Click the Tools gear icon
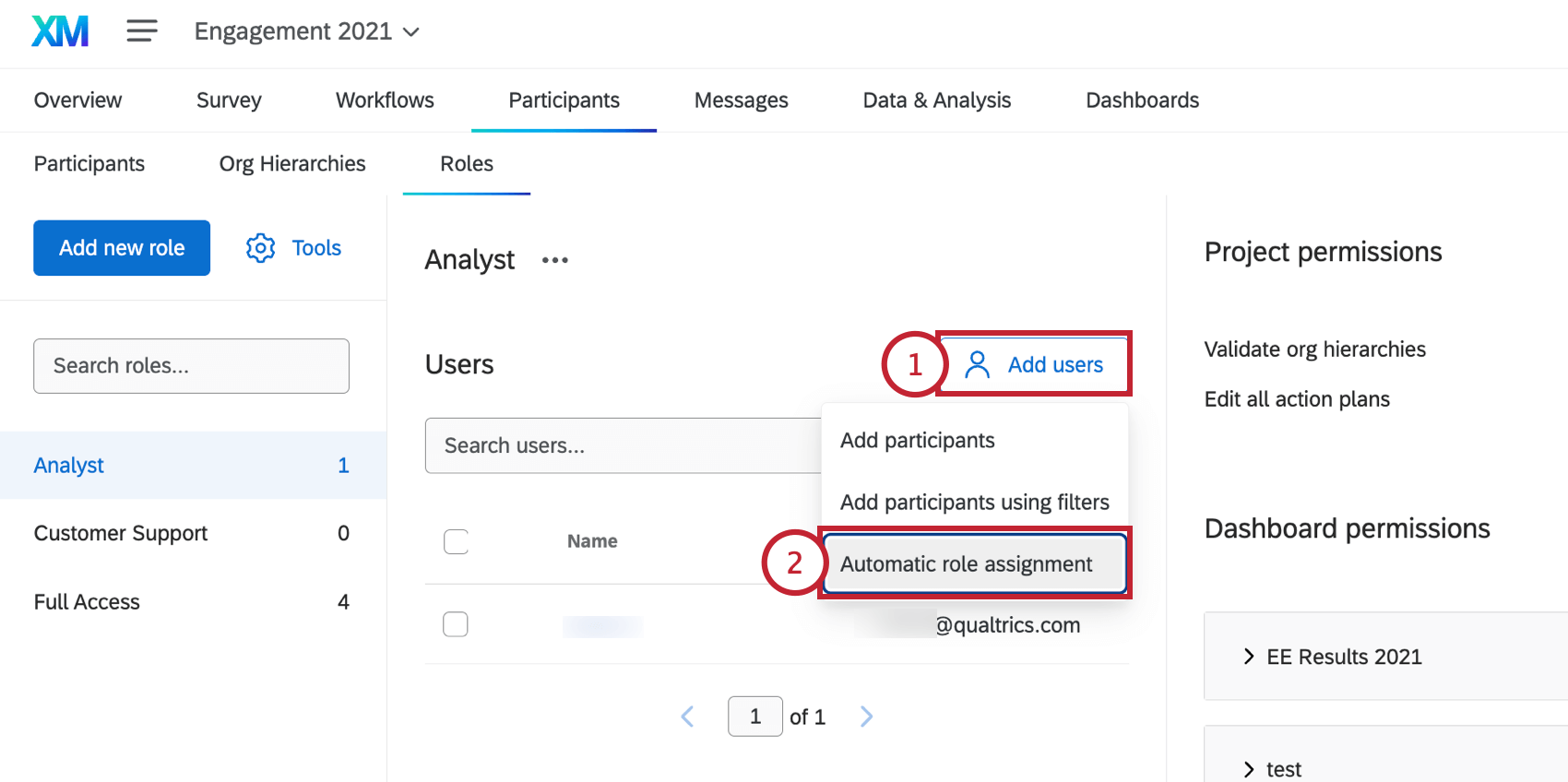This screenshot has height=782, width=1568. (260, 247)
